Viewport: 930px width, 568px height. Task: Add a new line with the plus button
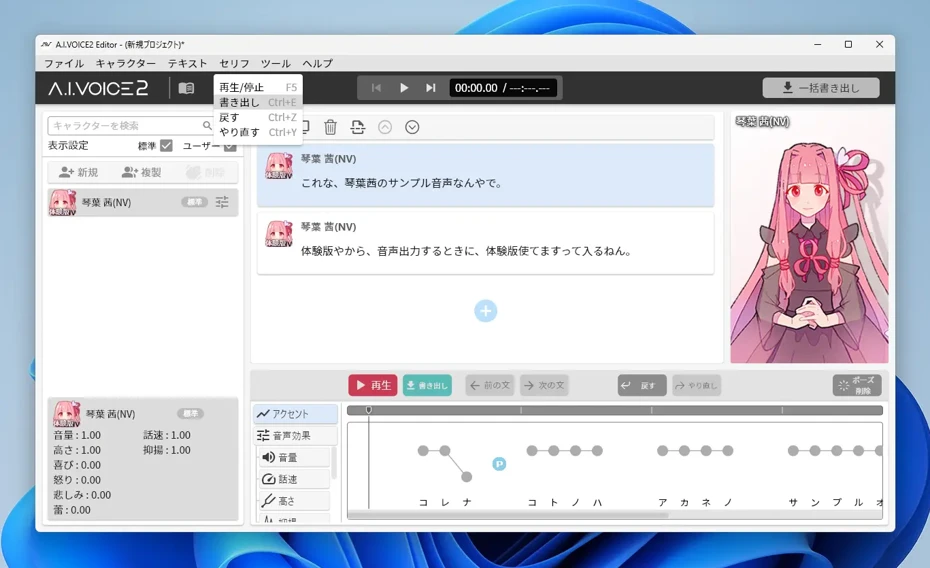pos(485,311)
